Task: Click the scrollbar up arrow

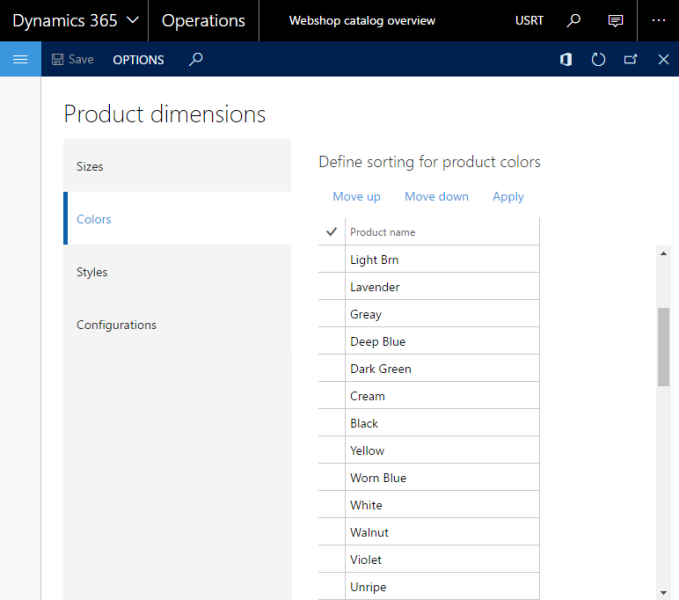Action: click(x=663, y=254)
